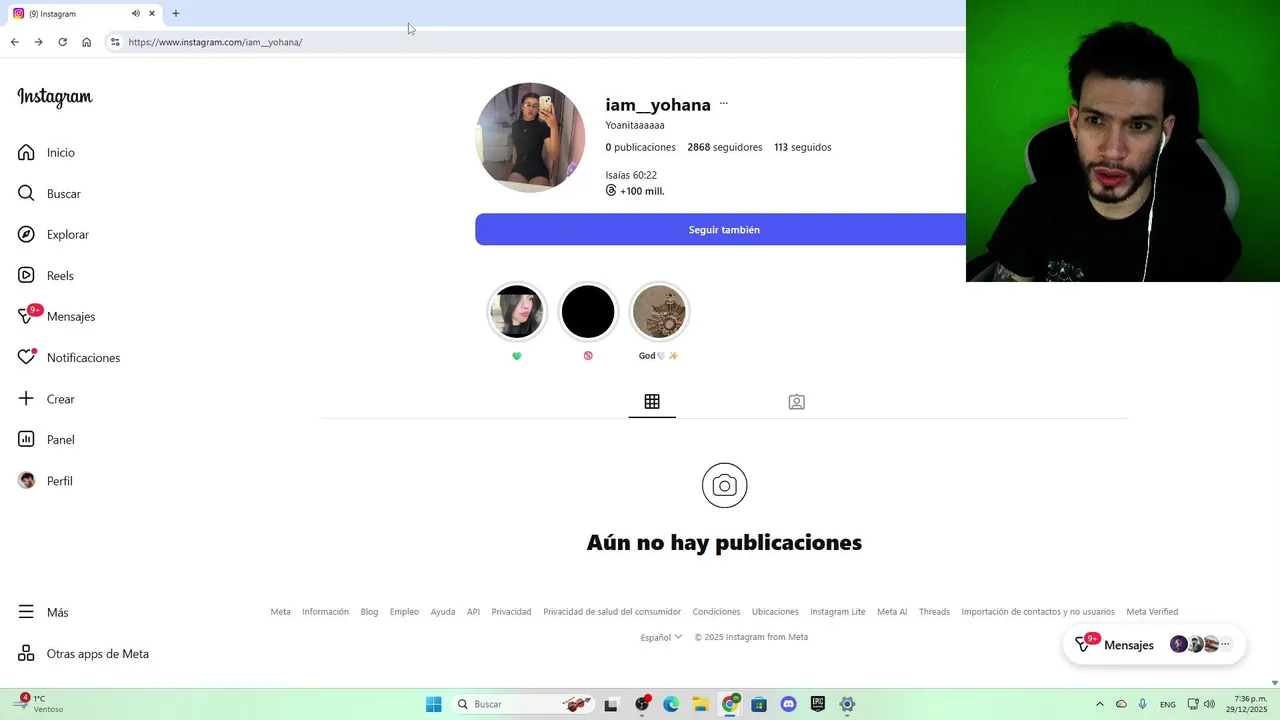The width and height of the screenshot is (1280, 720).
Task: Open Importación de contactos y no usuarios
Action: click(x=1038, y=612)
